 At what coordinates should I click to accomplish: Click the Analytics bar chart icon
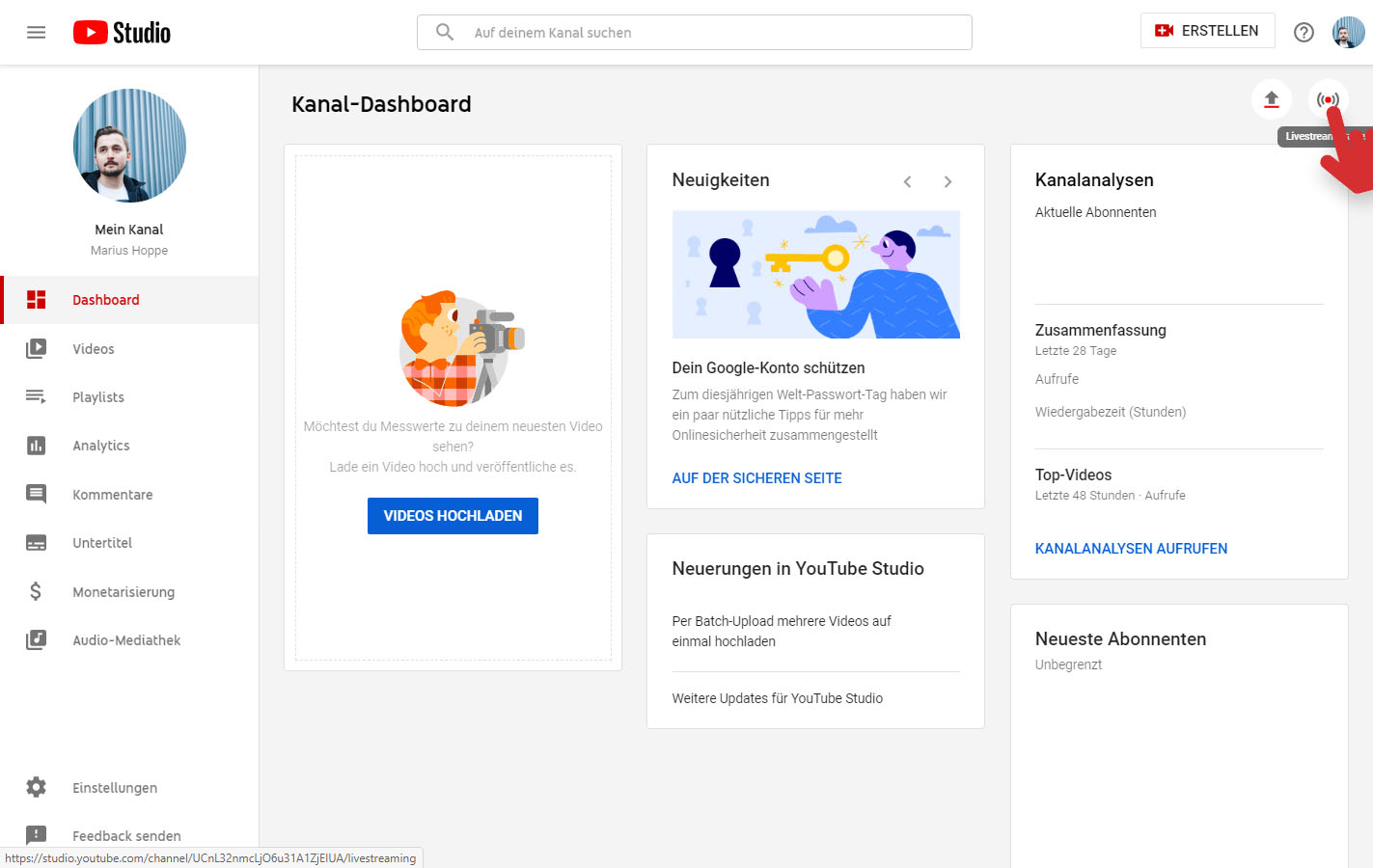point(36,446)
